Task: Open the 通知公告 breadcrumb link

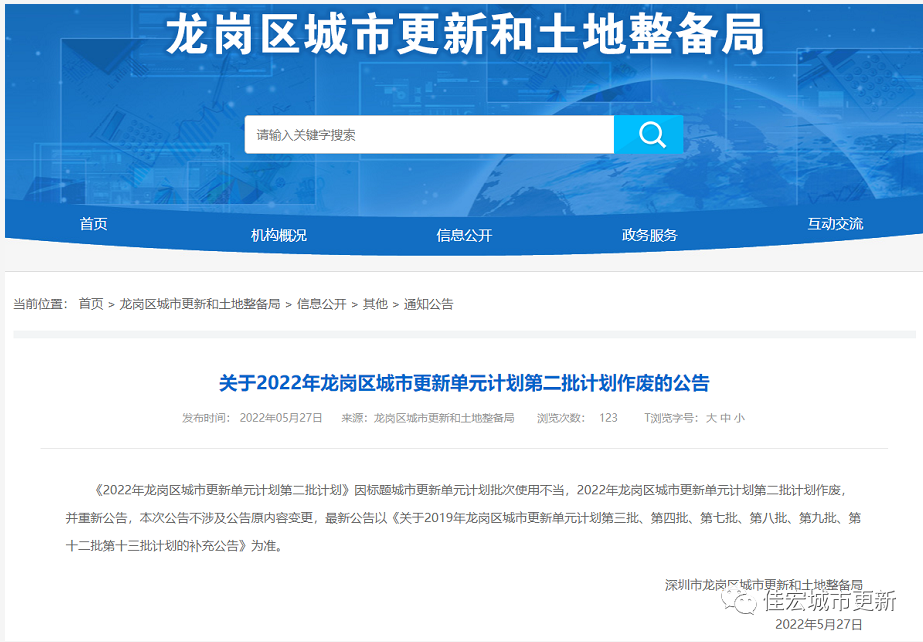Action: (428, 304)
